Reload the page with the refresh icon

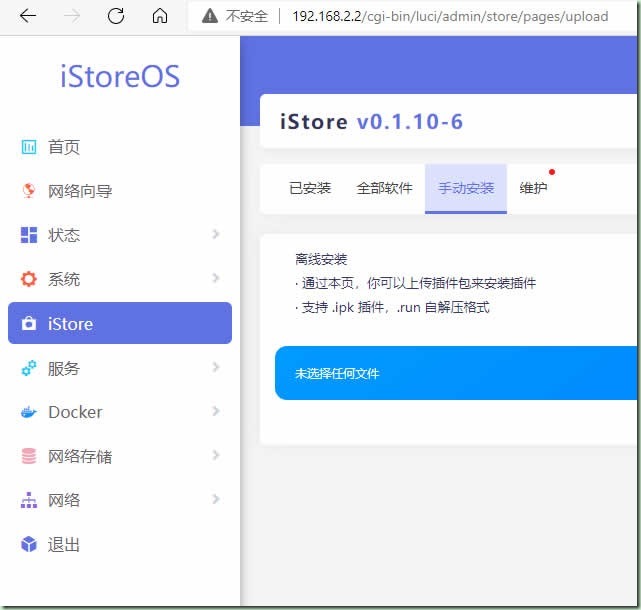pyautogui.click(x=116, y=16)
